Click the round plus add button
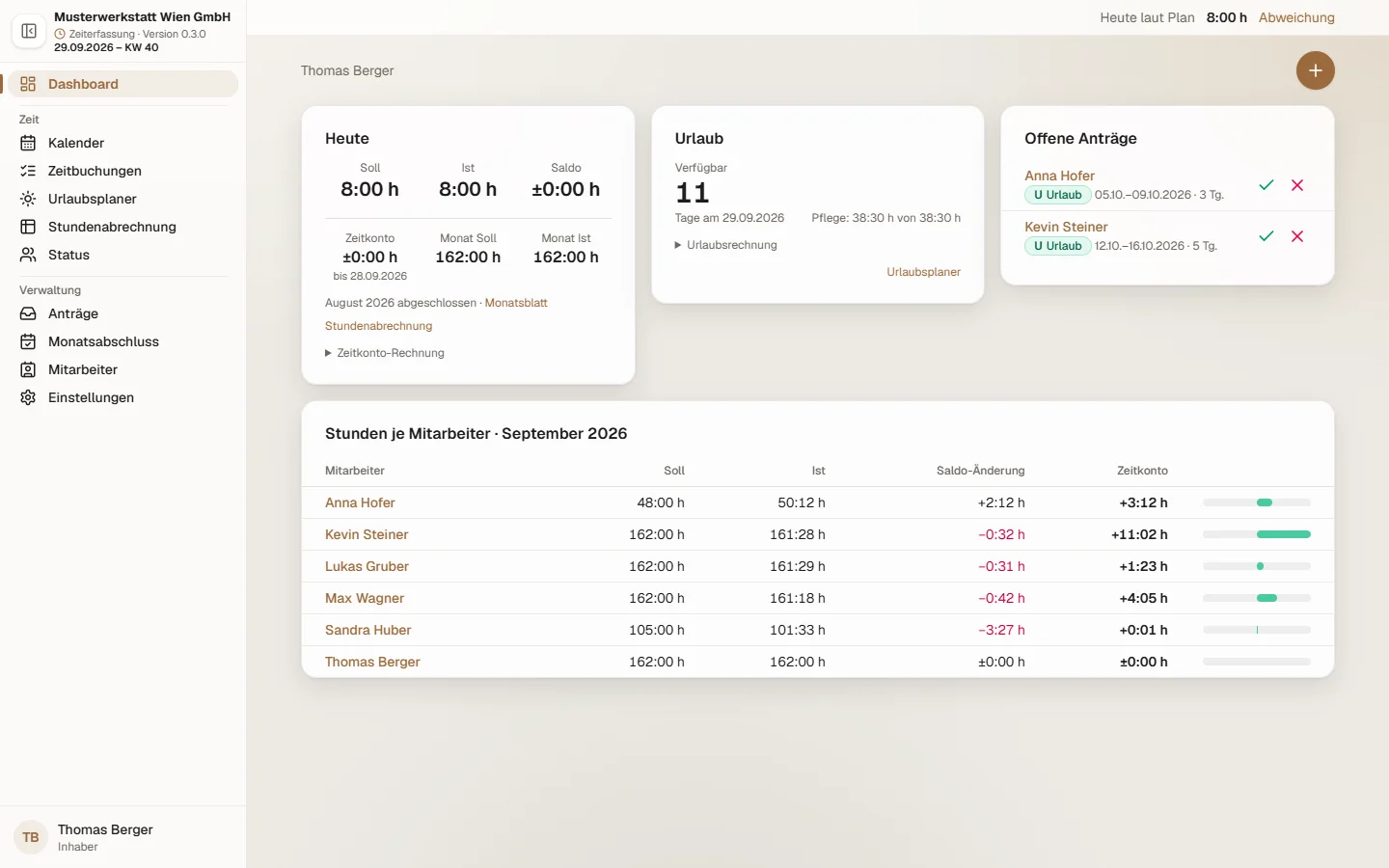Viewport: 1389px width, 868px height. point(1316,70)
